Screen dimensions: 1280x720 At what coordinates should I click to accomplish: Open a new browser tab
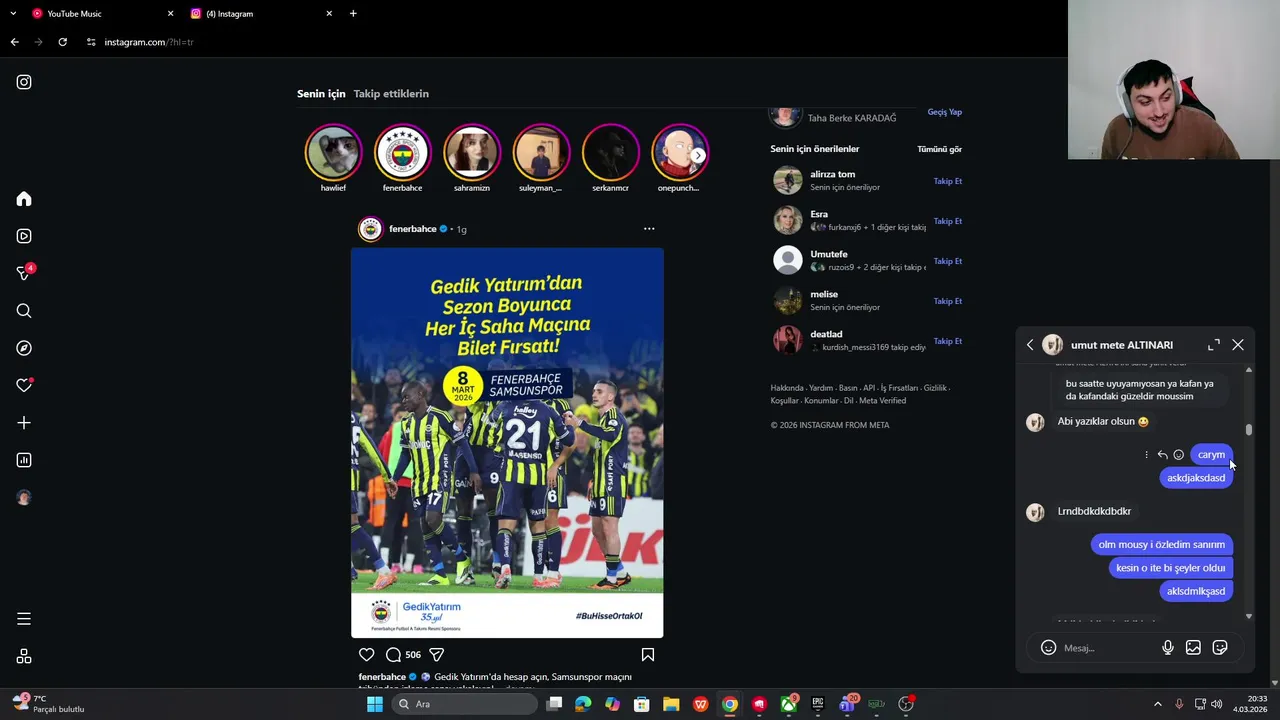(353, 14)
